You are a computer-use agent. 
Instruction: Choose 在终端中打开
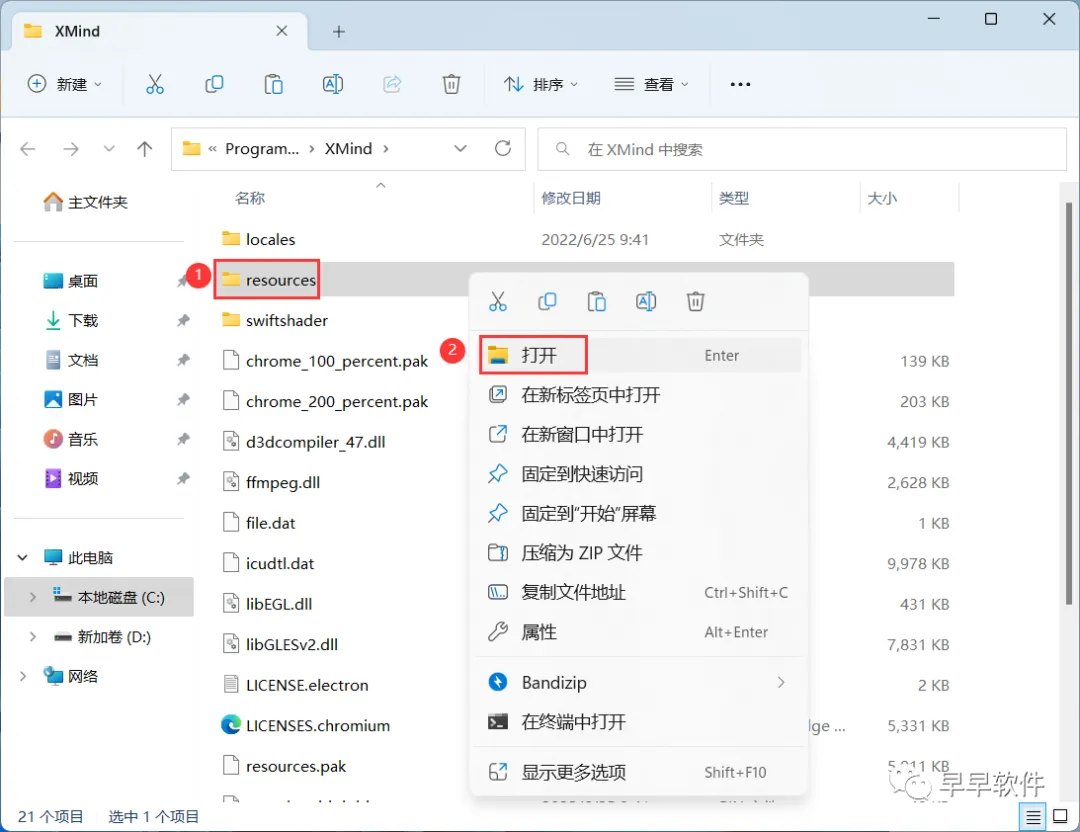[639, 722]
